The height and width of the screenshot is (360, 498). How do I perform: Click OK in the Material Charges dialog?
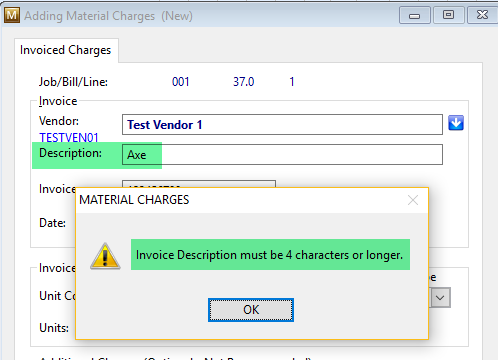[x=251, y=310]
